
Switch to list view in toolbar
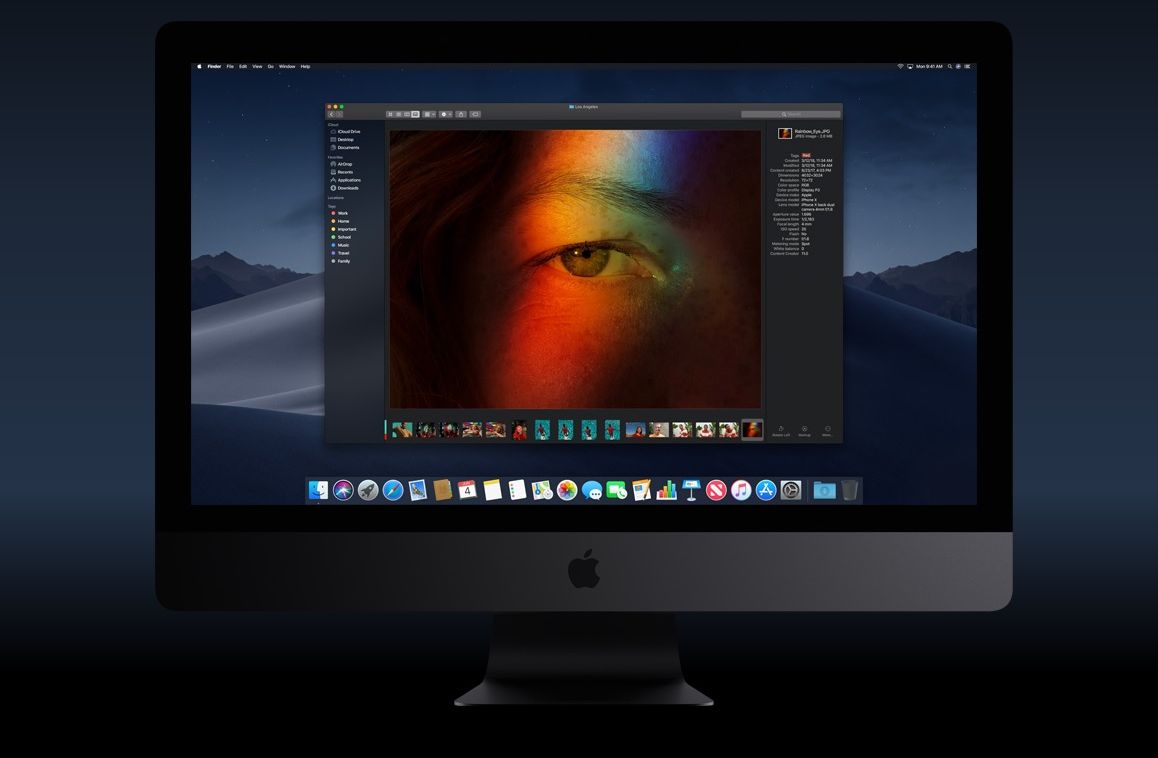tap(398, 114)
